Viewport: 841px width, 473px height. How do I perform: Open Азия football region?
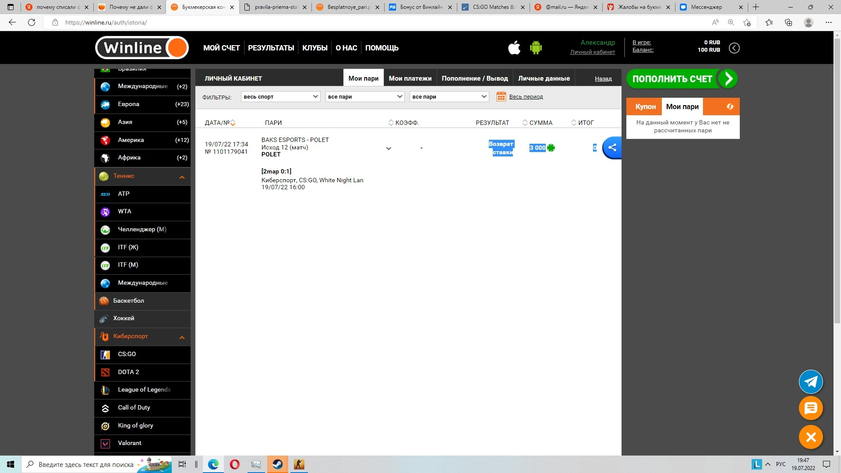143,122
